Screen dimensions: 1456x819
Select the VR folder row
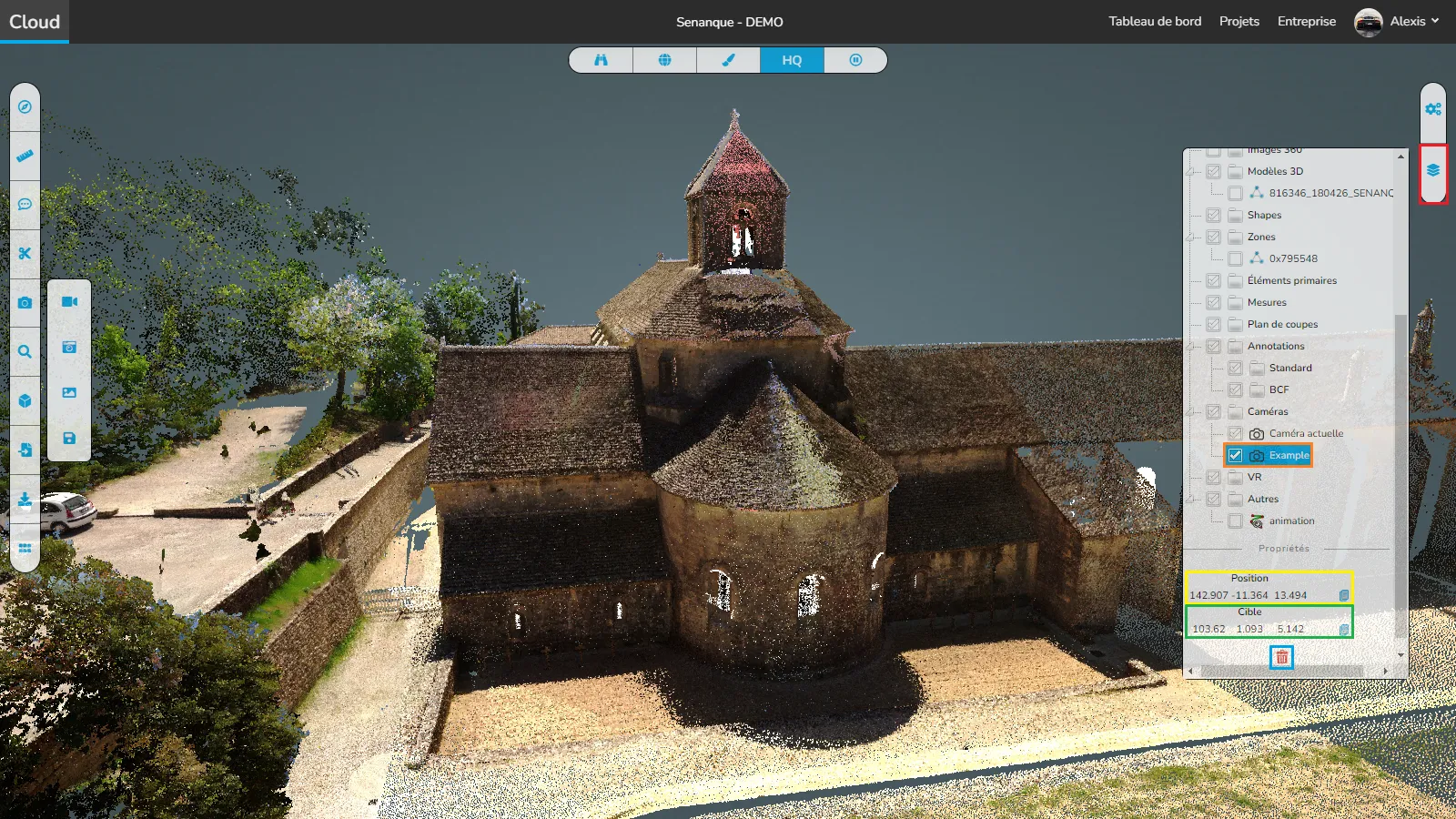click(1254, 477)
